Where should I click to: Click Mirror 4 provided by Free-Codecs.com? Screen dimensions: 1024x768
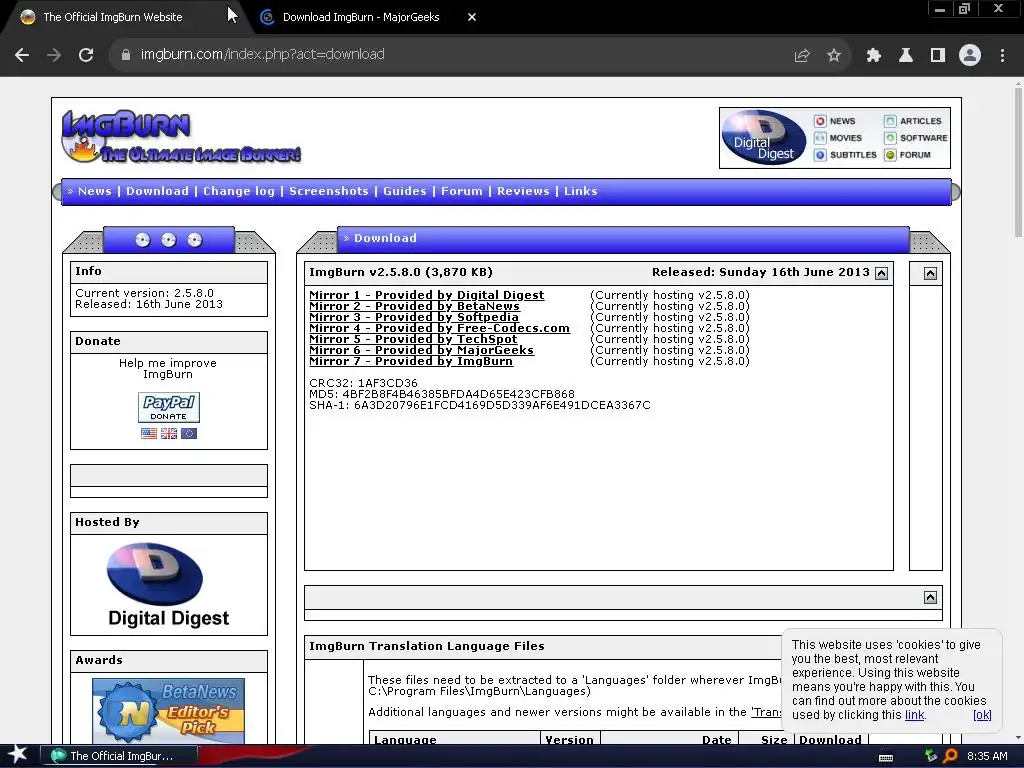point(440,328)
